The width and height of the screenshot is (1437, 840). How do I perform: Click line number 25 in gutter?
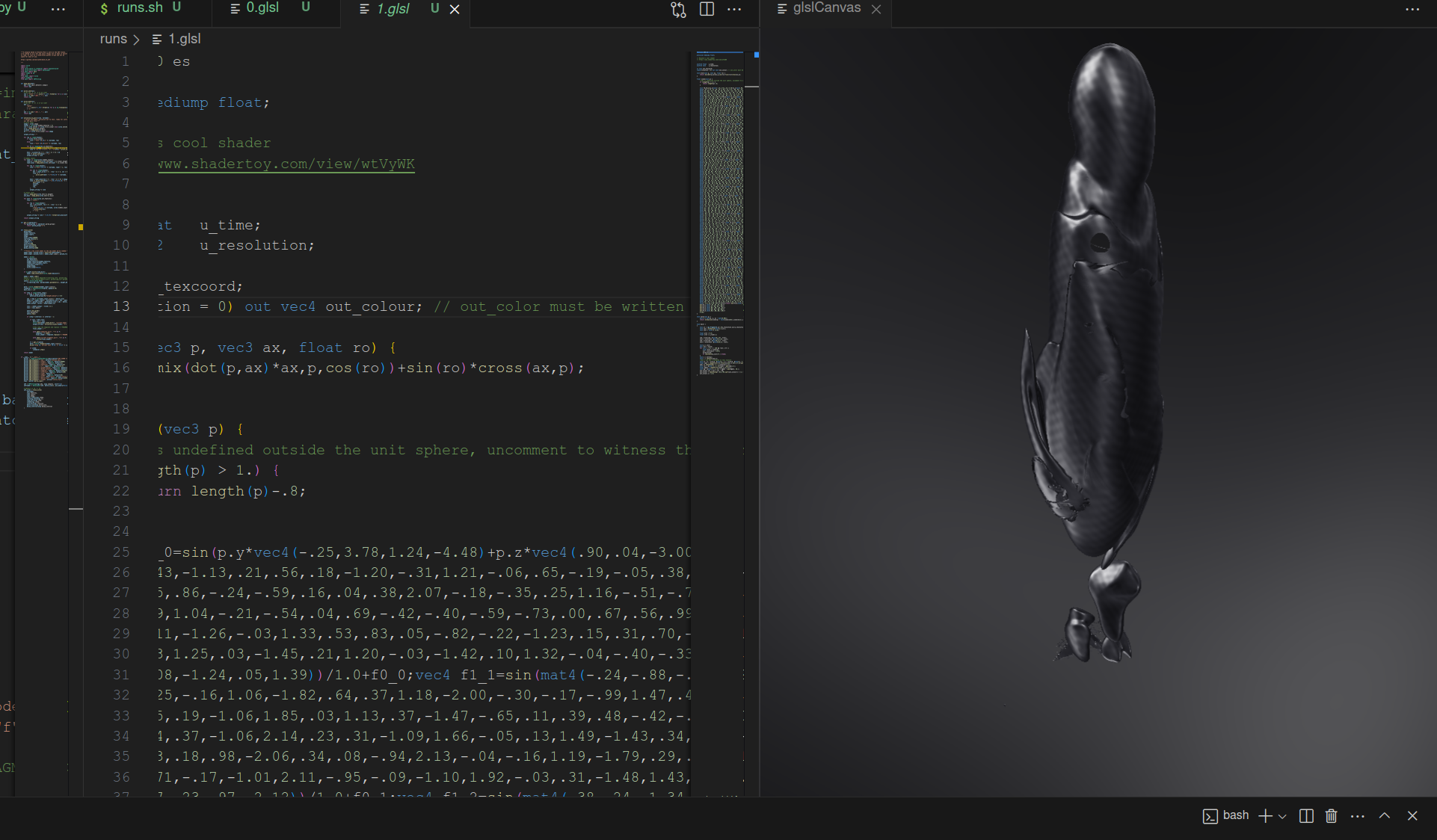click(121, 552)
